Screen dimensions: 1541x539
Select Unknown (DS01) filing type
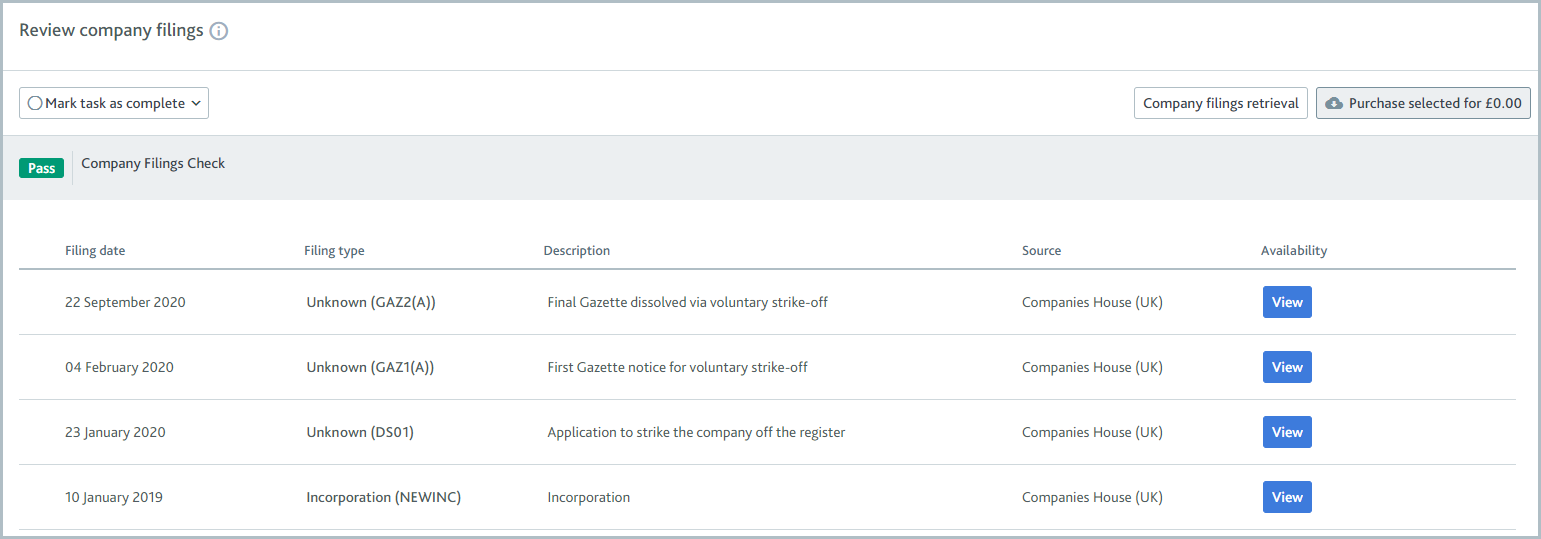360,432
